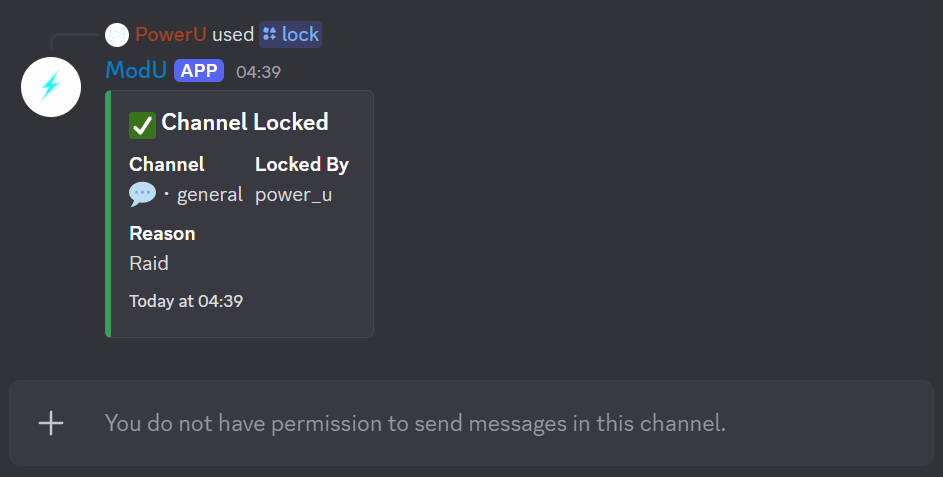Click the speech bubble emoji under Channel
943x477 pixels.
[x=143, y=194]
